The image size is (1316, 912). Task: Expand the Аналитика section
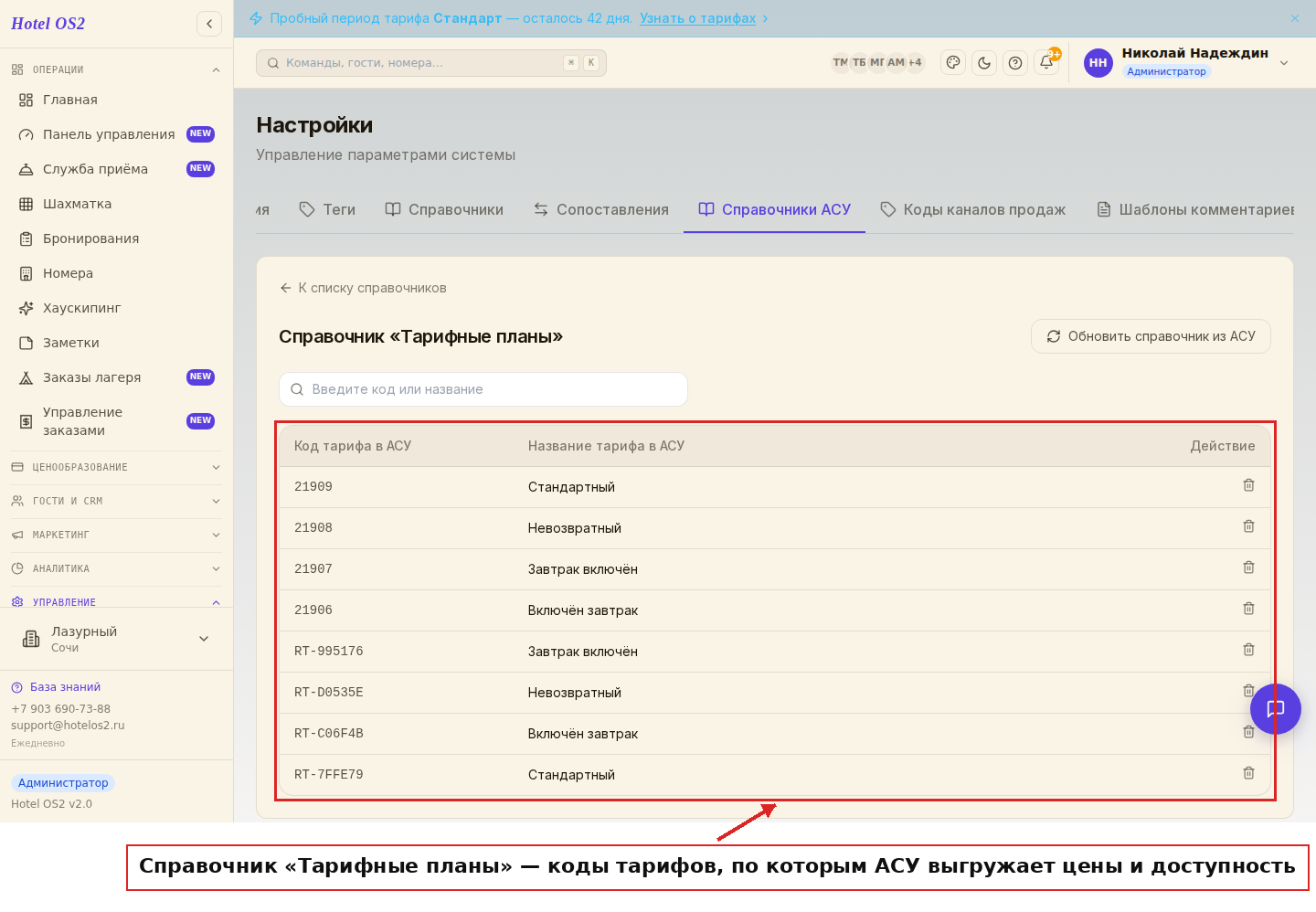117,568
